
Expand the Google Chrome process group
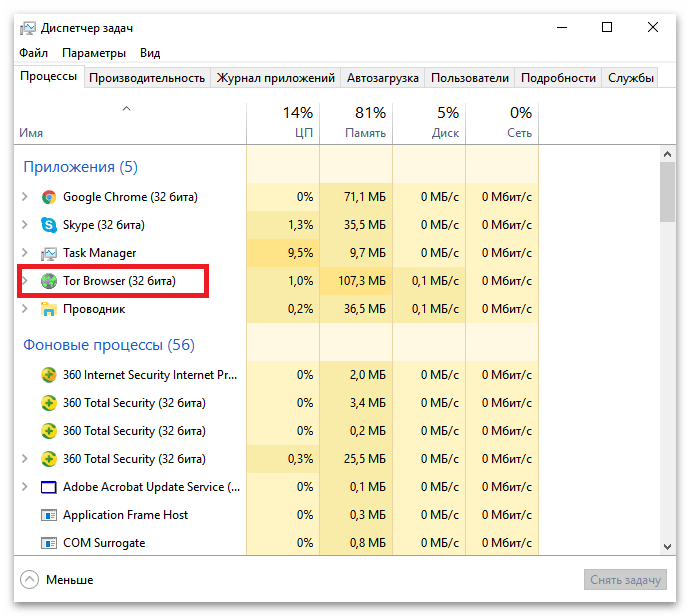tap(25, 197)
